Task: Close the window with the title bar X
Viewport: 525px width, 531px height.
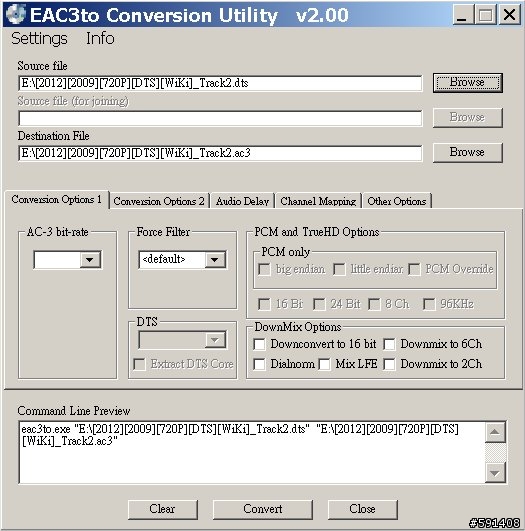Action: pyautogui.click(x=510, y=15)
